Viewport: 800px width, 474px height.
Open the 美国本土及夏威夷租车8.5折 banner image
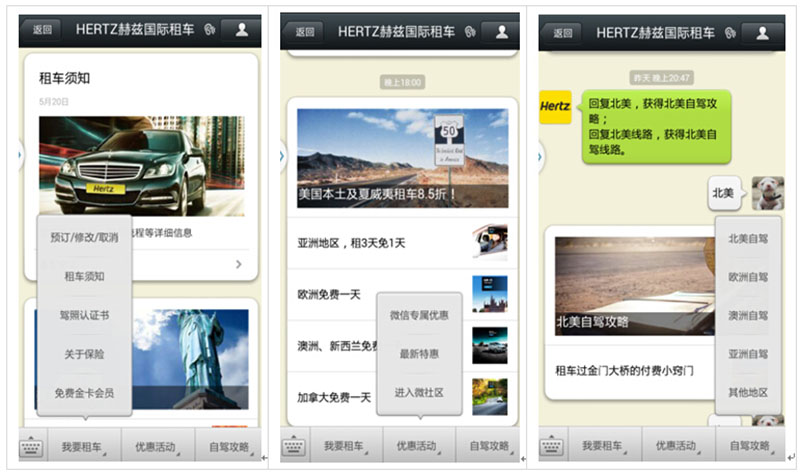click(x=403, y=158)
